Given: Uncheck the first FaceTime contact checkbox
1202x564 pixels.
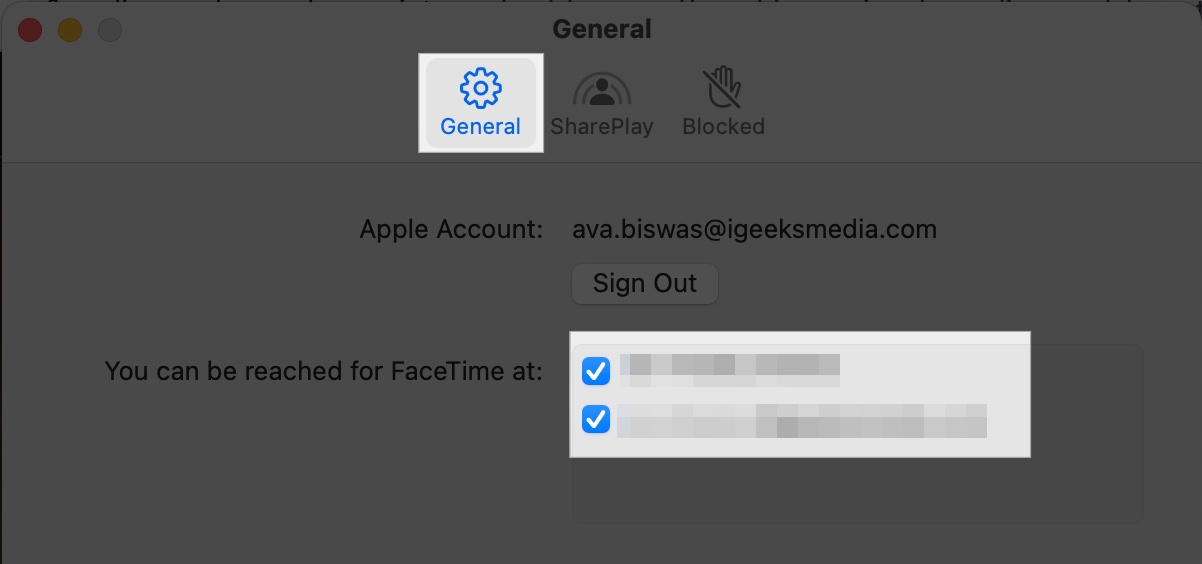Looking at the screenshot, I should [x=596, y=371].
